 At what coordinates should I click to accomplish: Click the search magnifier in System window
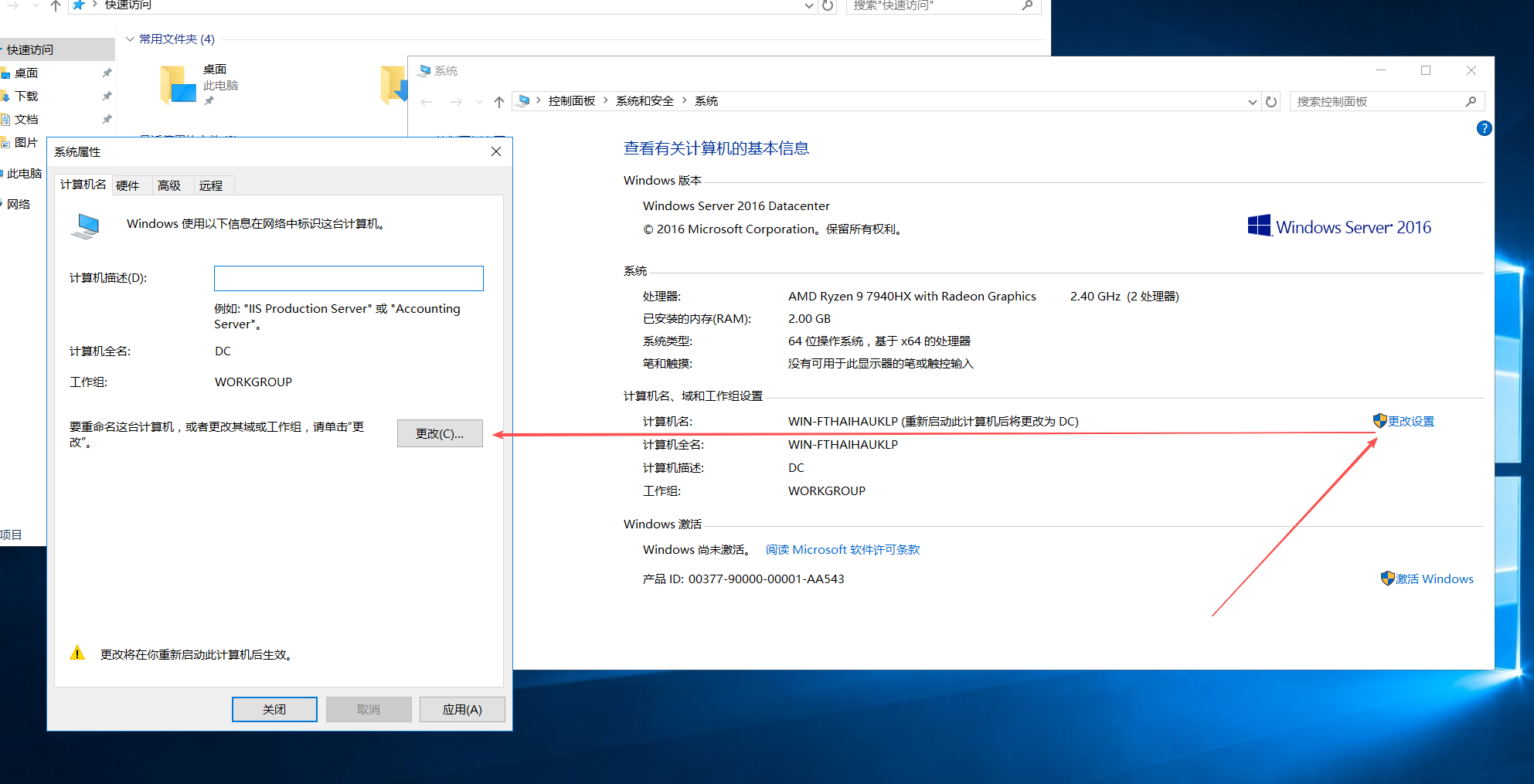[1471, 101]
